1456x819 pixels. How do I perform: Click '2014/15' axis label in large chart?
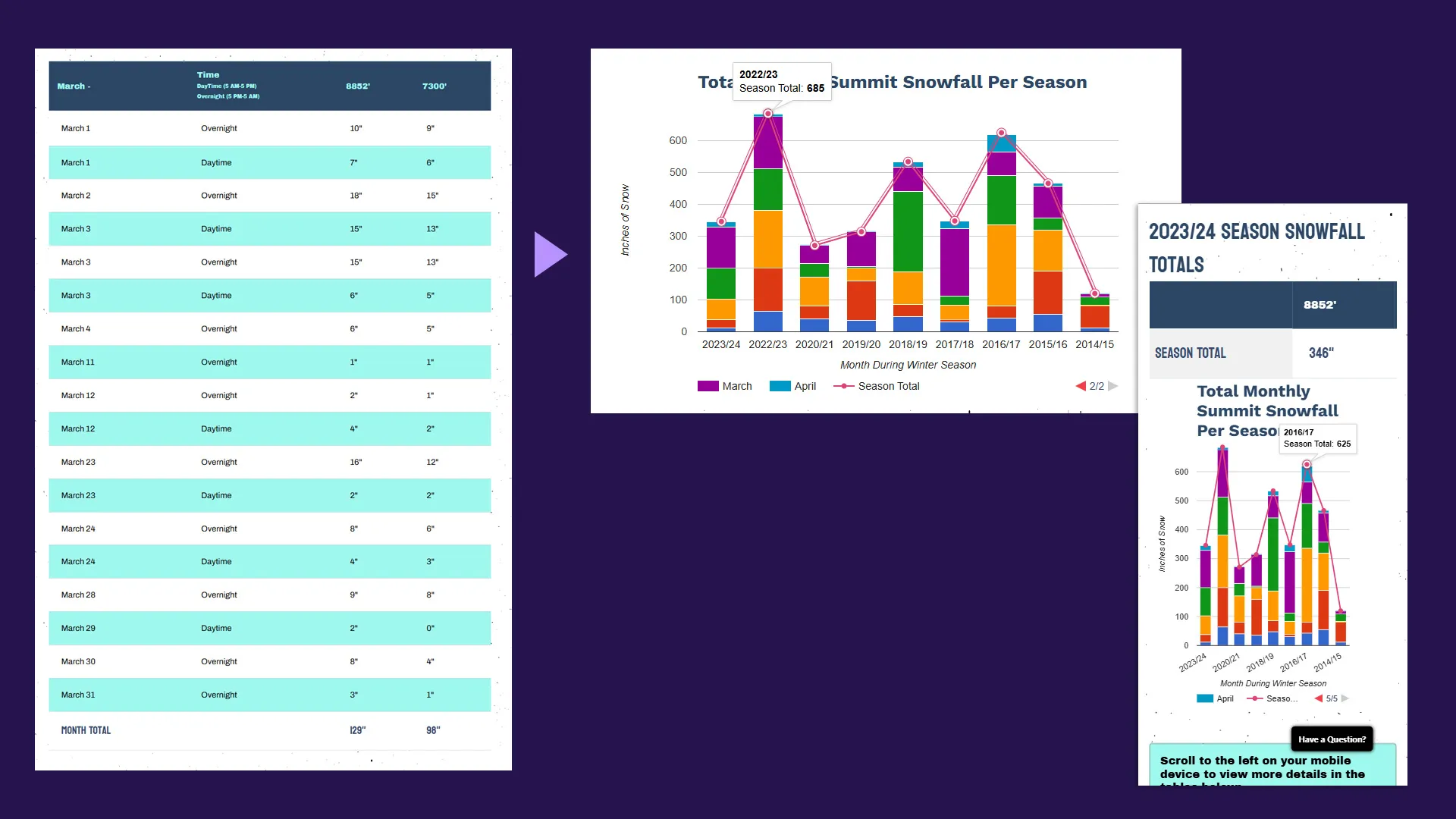(1095, 344)
